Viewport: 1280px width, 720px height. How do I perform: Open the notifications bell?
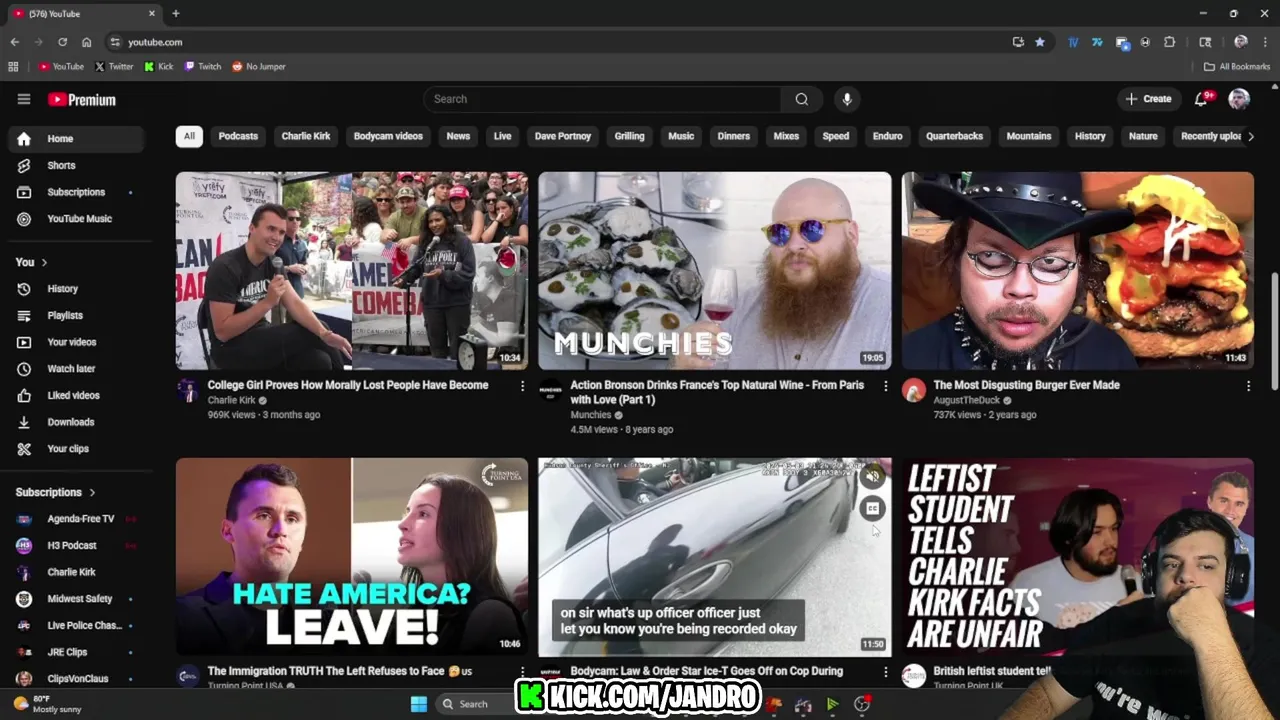1201,99
